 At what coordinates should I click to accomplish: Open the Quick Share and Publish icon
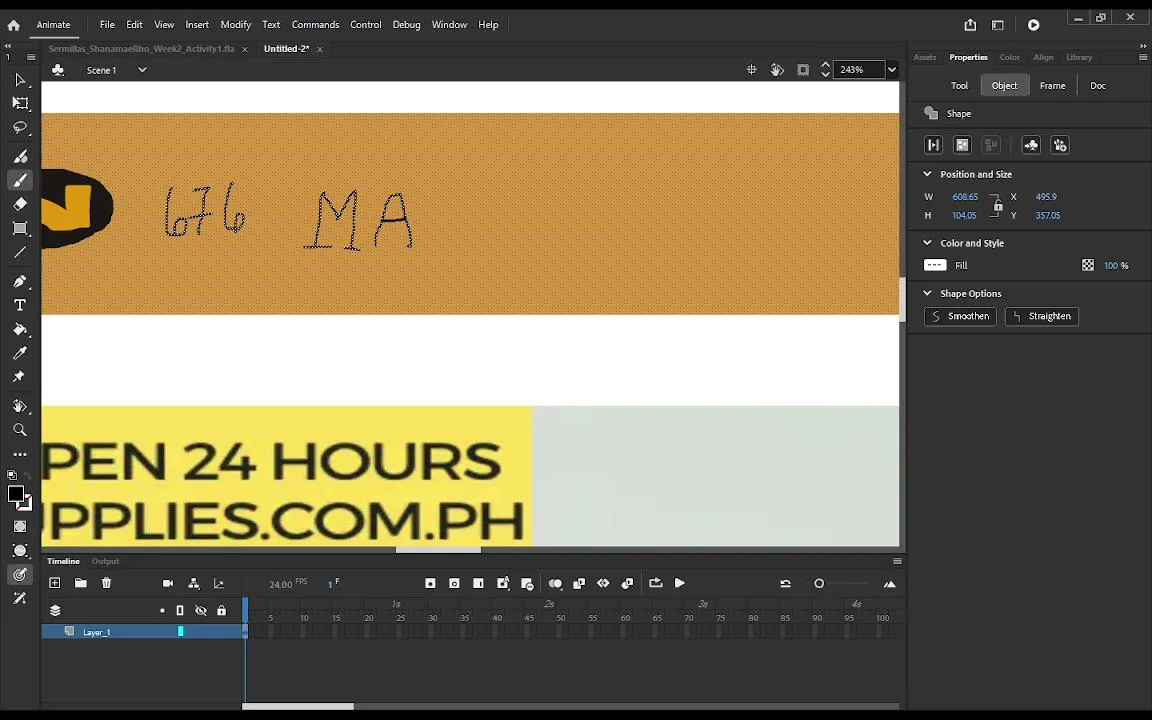[970, 25]
